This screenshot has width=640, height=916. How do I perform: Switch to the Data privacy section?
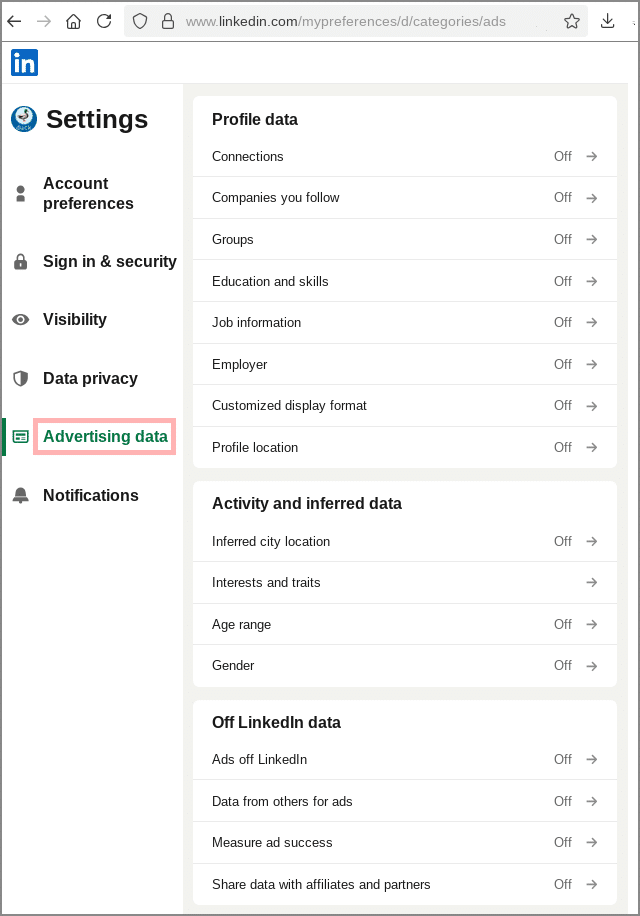tap(90, 378)
